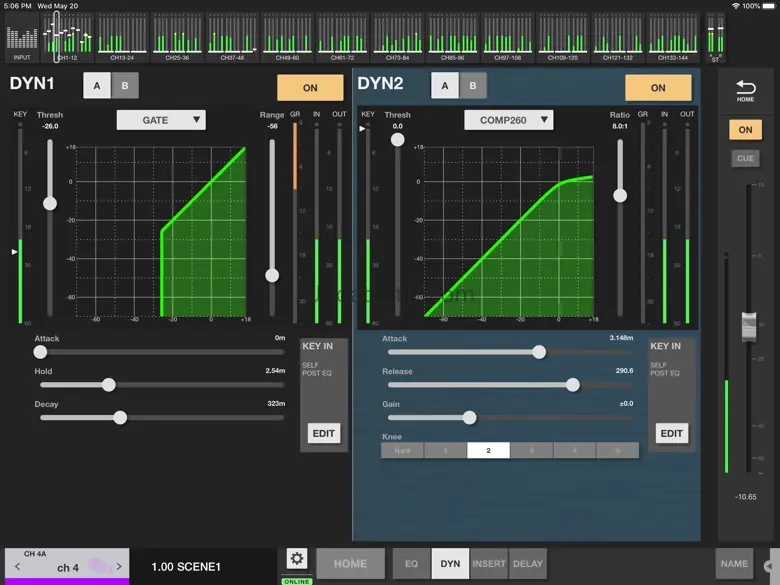The height and width of the screenshot is (585, 780).
Task: Open the ST stereo meter block
Action: pyautogui.click(x=716, y=38)
